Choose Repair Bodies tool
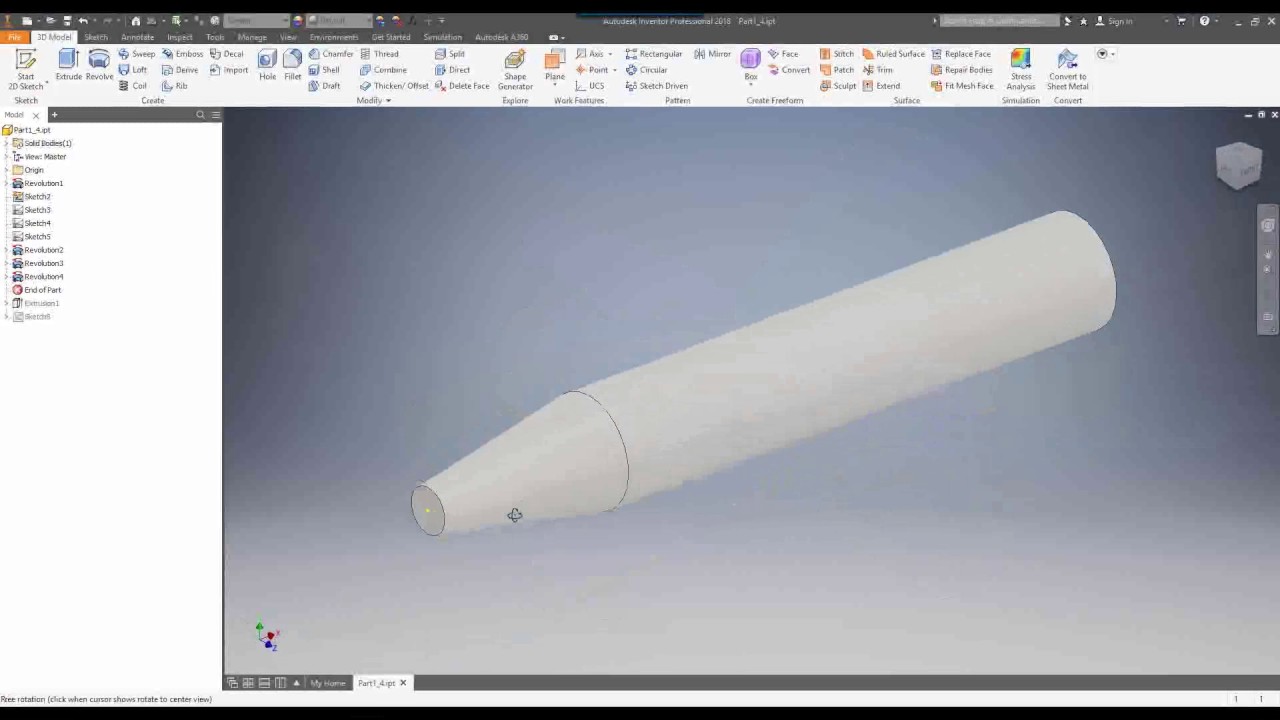The image size is (1280, 720). tap(961, 70)
